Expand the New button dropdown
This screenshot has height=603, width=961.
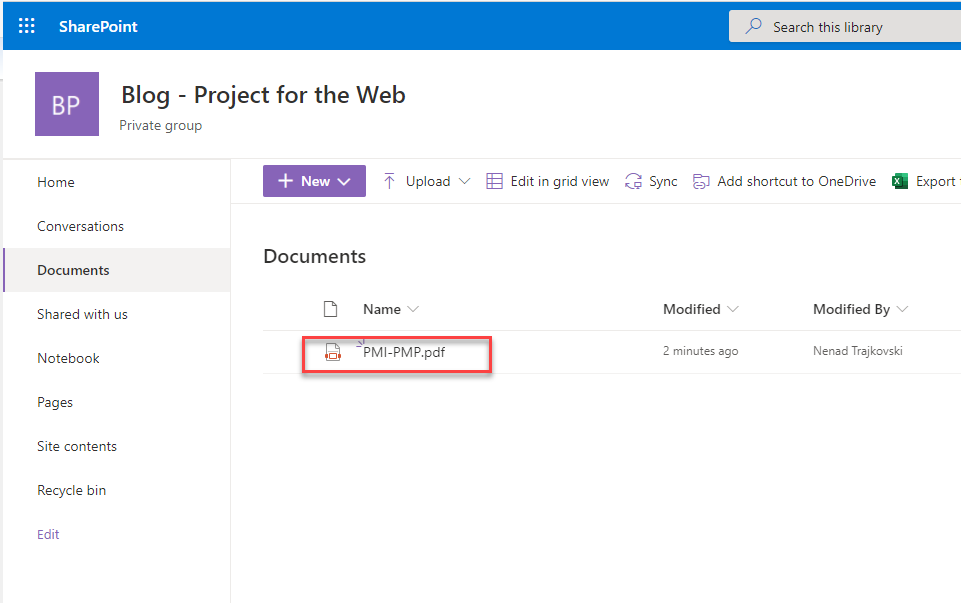(344, 181)
